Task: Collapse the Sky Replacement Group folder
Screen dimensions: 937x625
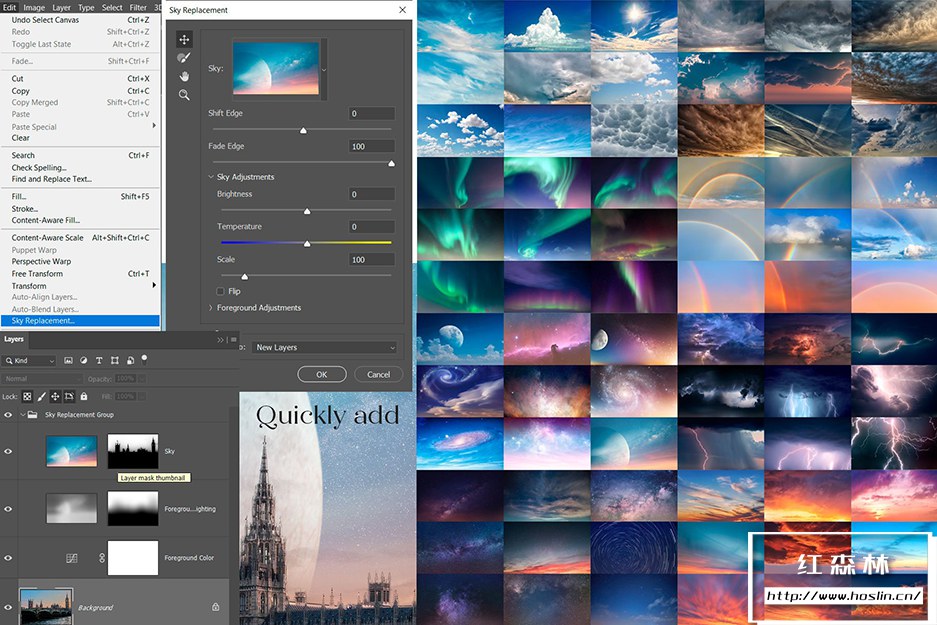Action: [21, 414]
